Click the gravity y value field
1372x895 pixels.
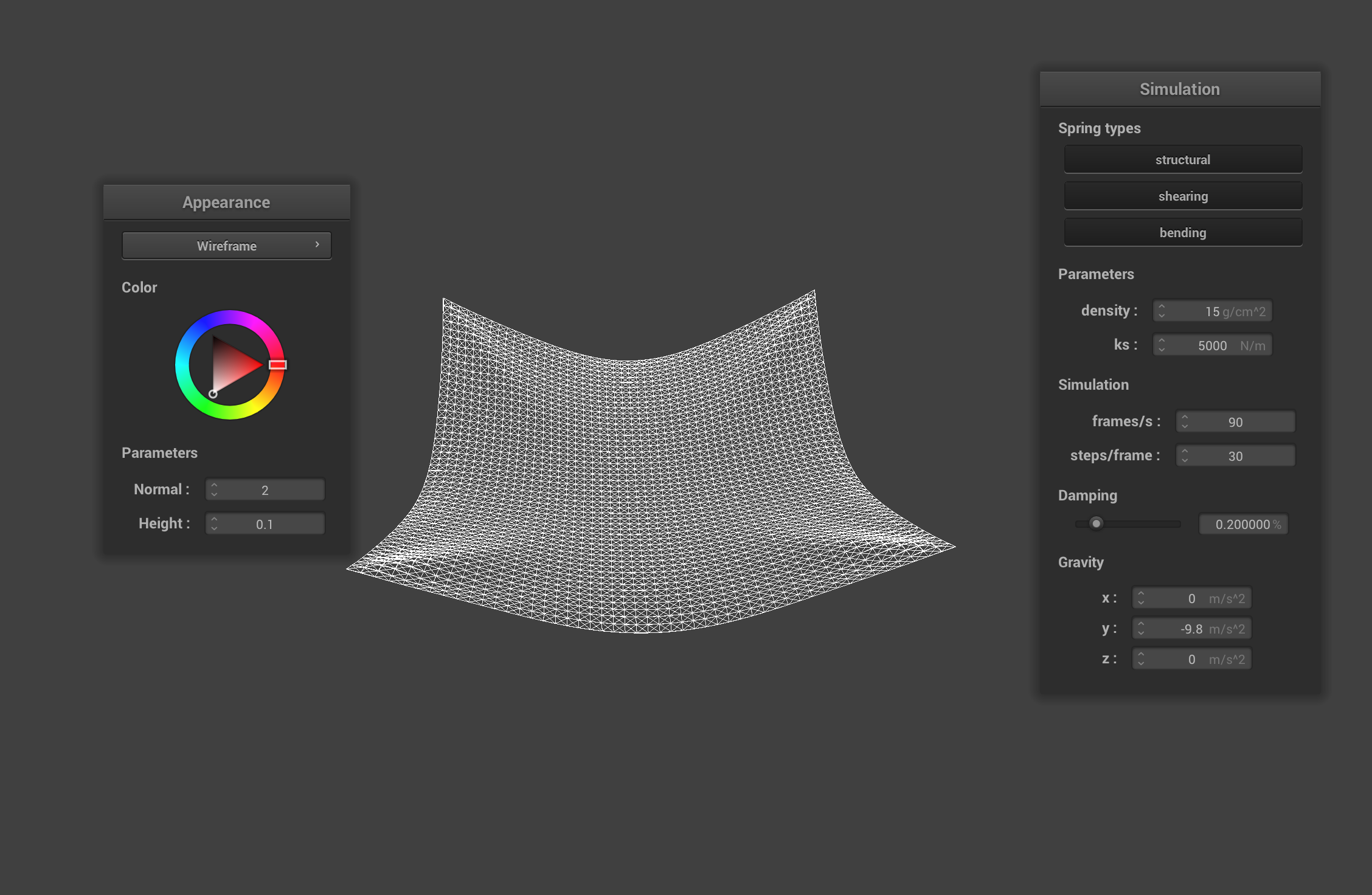(1192, 629)
